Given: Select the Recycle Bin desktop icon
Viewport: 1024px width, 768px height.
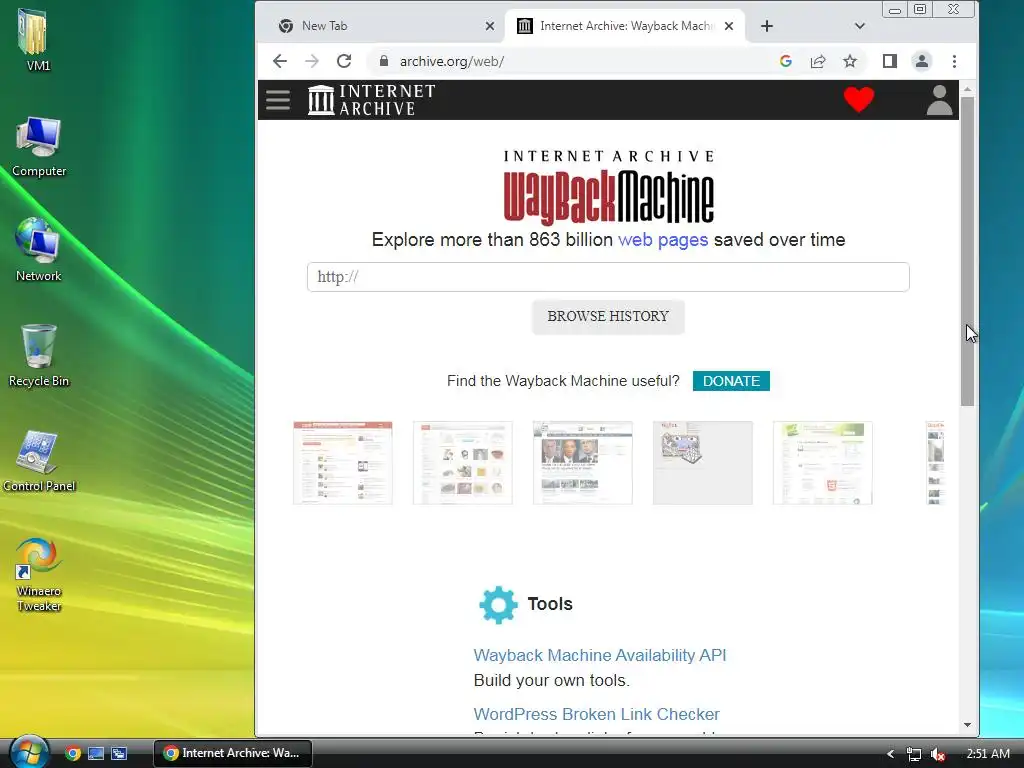Looking at the screenshot, I should pos(39,356).
